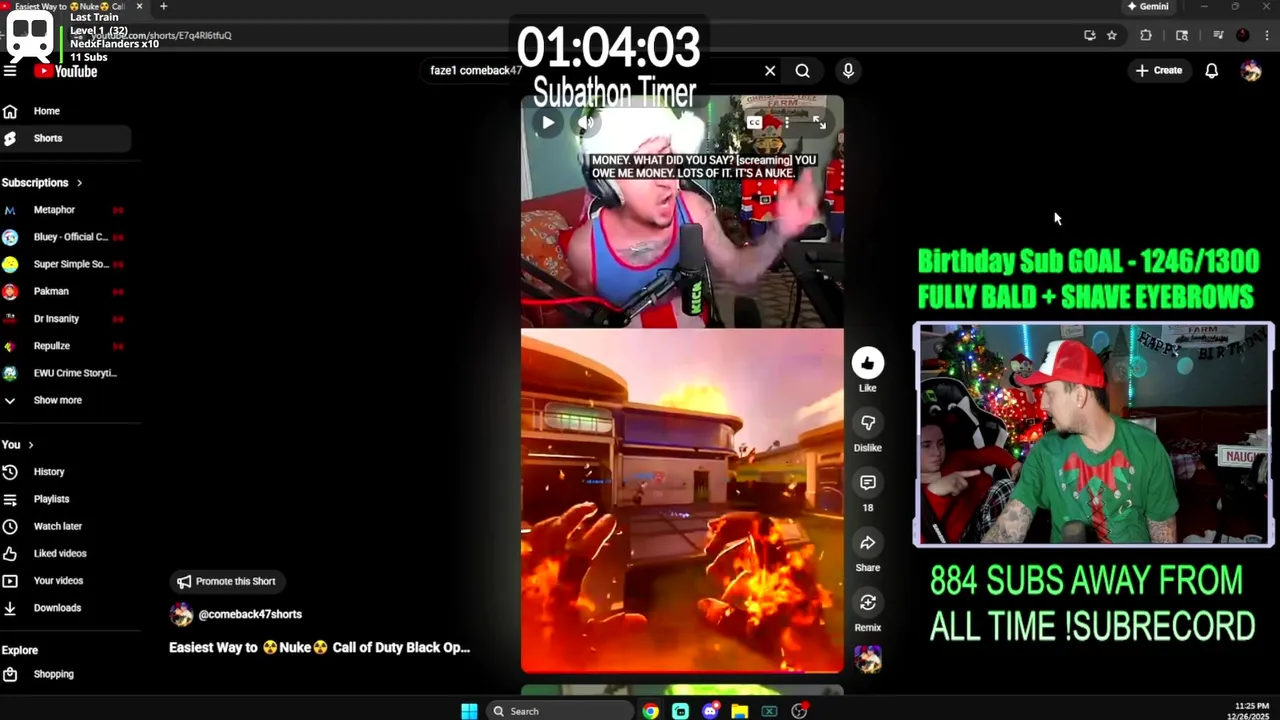Go to Home in sidebar
1280x720 pixels.
pyautogui.click(x=65, y=111)
